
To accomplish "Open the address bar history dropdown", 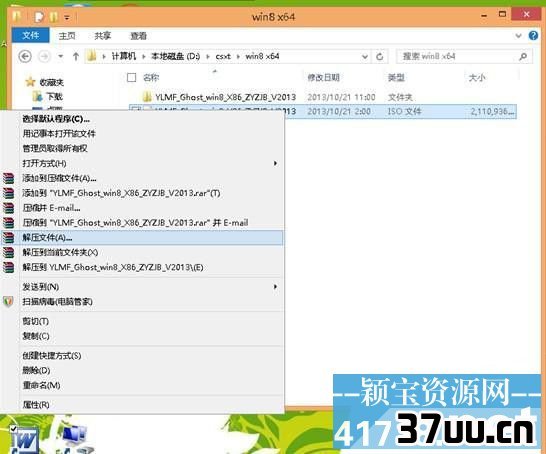I will [365, 56].
